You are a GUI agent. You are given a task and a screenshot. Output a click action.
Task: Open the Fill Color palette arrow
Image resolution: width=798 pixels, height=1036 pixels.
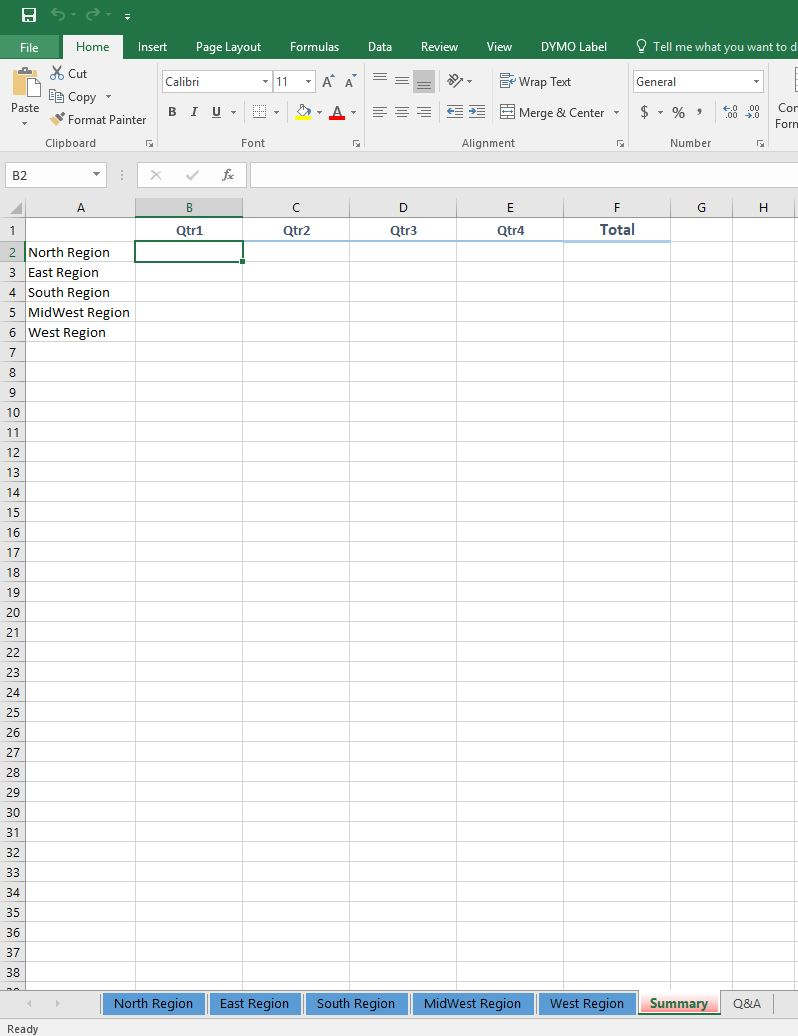[x=320, y=112]
